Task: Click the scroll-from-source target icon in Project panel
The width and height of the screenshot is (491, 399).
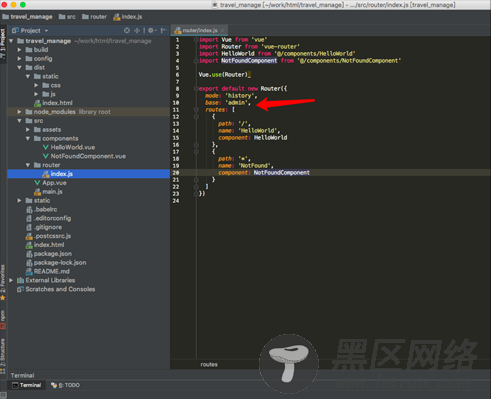Action: pyautogui.click(x=127, y=30)
